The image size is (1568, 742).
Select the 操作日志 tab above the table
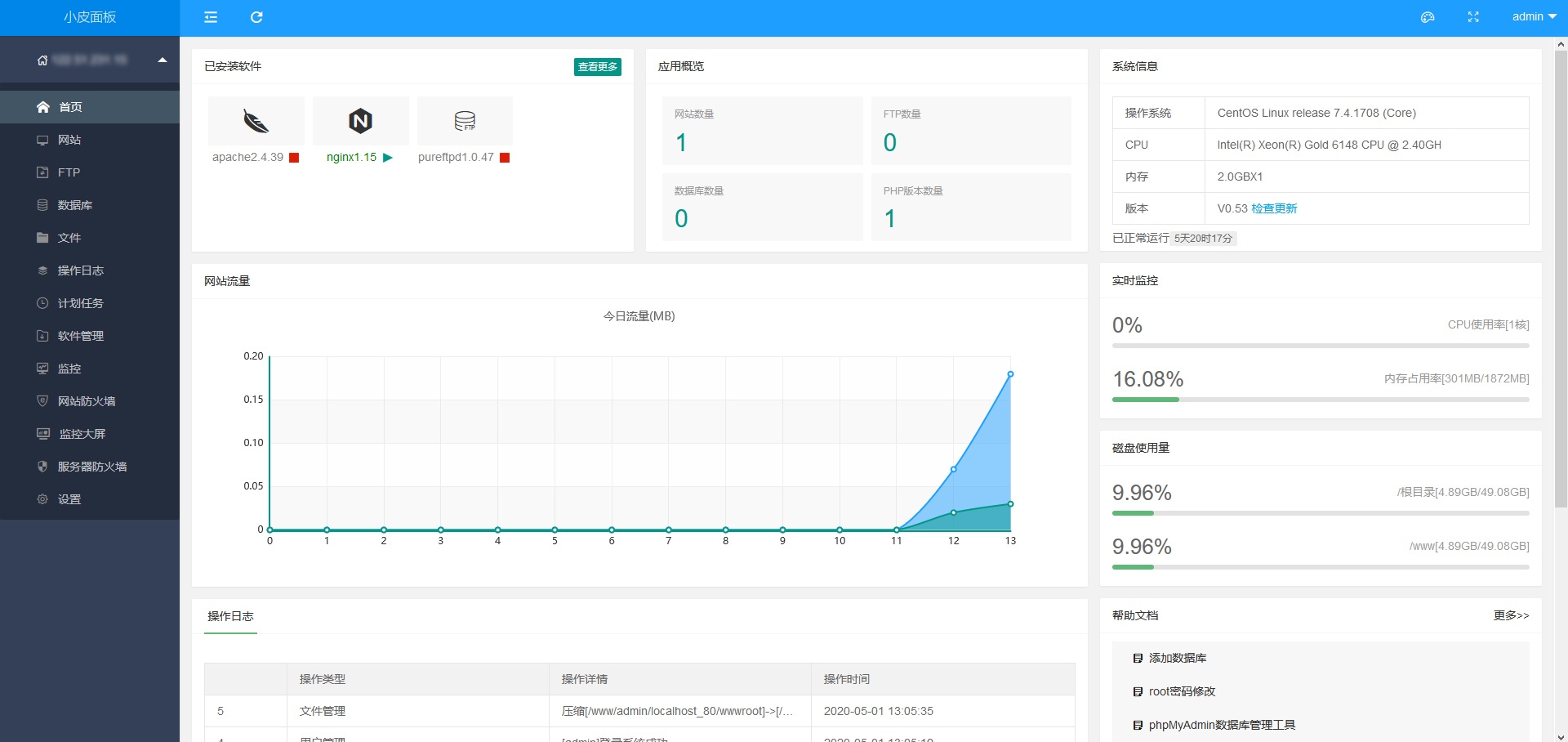pos(230,616)
